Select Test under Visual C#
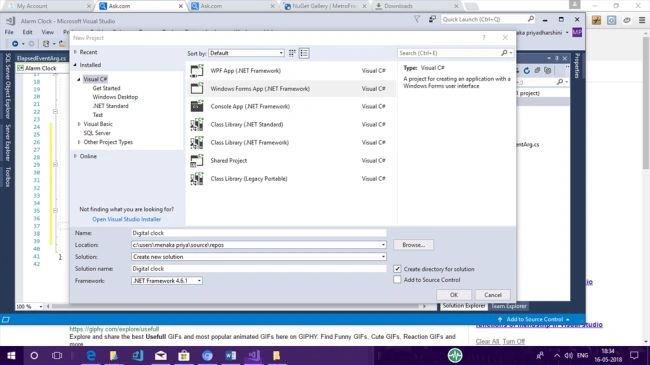The height and width of the screenshot is (365, 650). coord(98,115)
